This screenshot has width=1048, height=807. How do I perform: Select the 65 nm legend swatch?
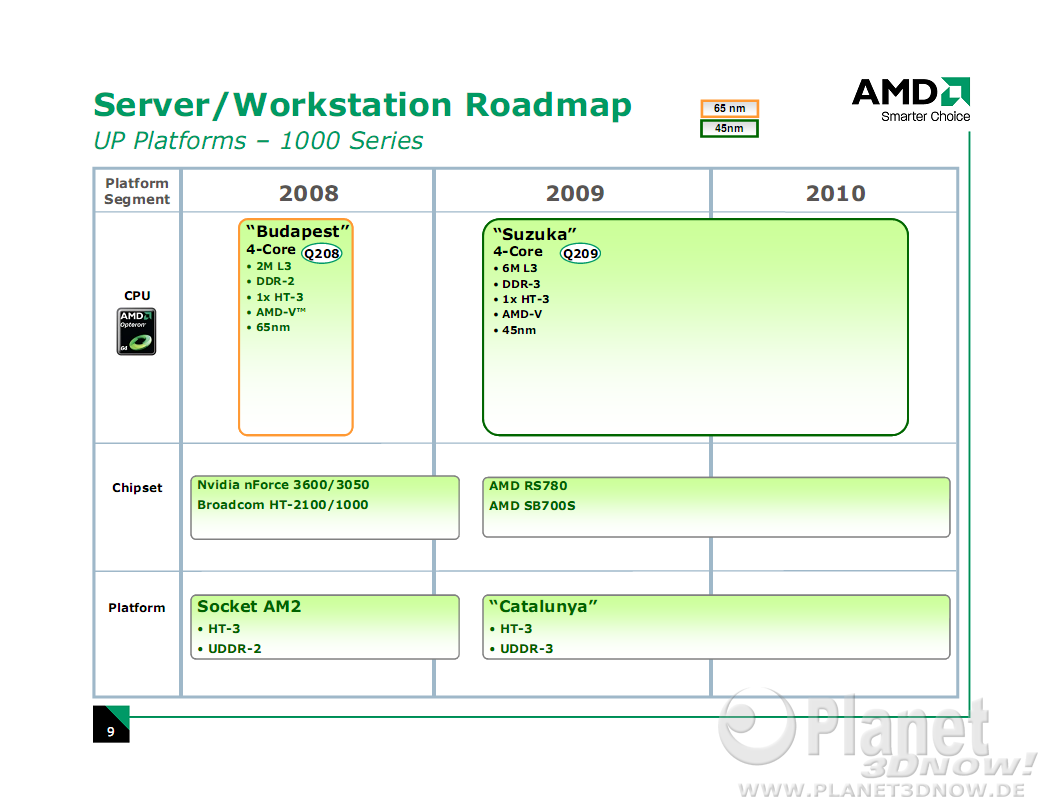click(x=729, y=109)
